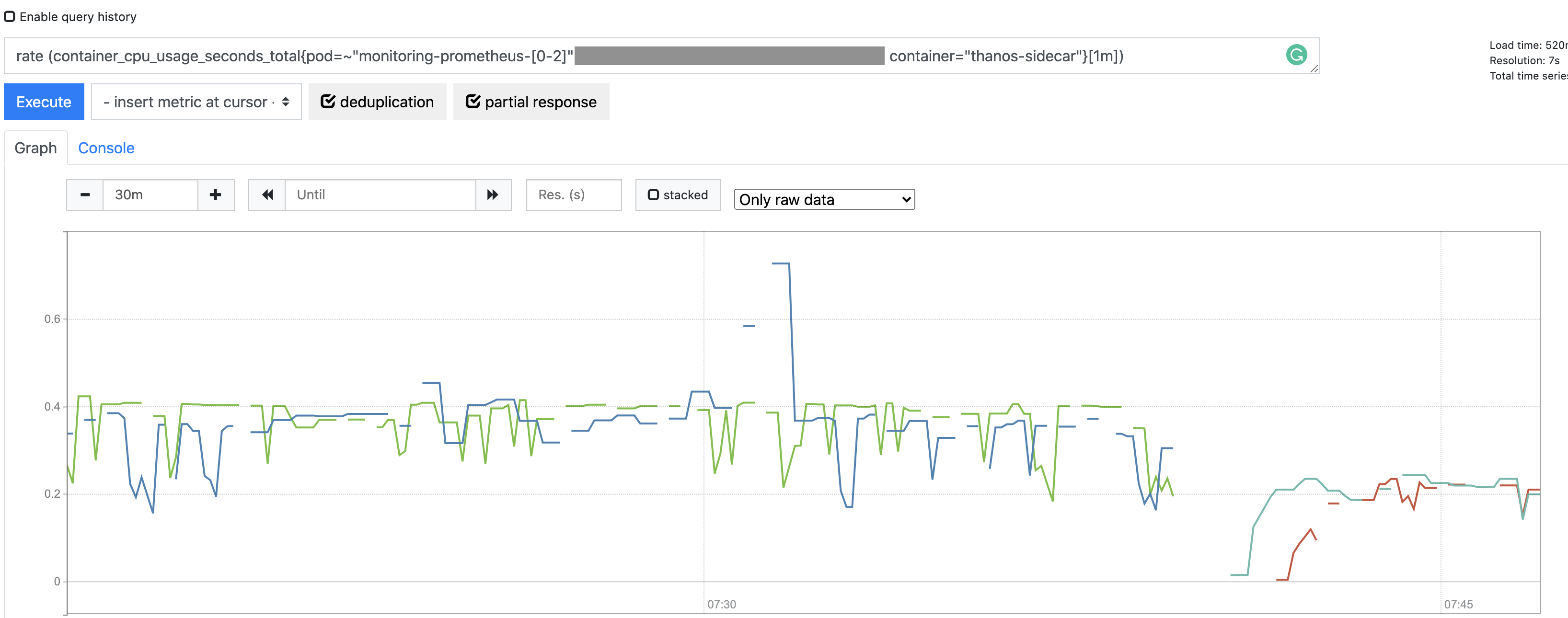The height and width of the screenshot is (618, 1568).
Task: Select the zoom-out minus icon on graph range
Action: pyautogui.click(x=85, y=195)
